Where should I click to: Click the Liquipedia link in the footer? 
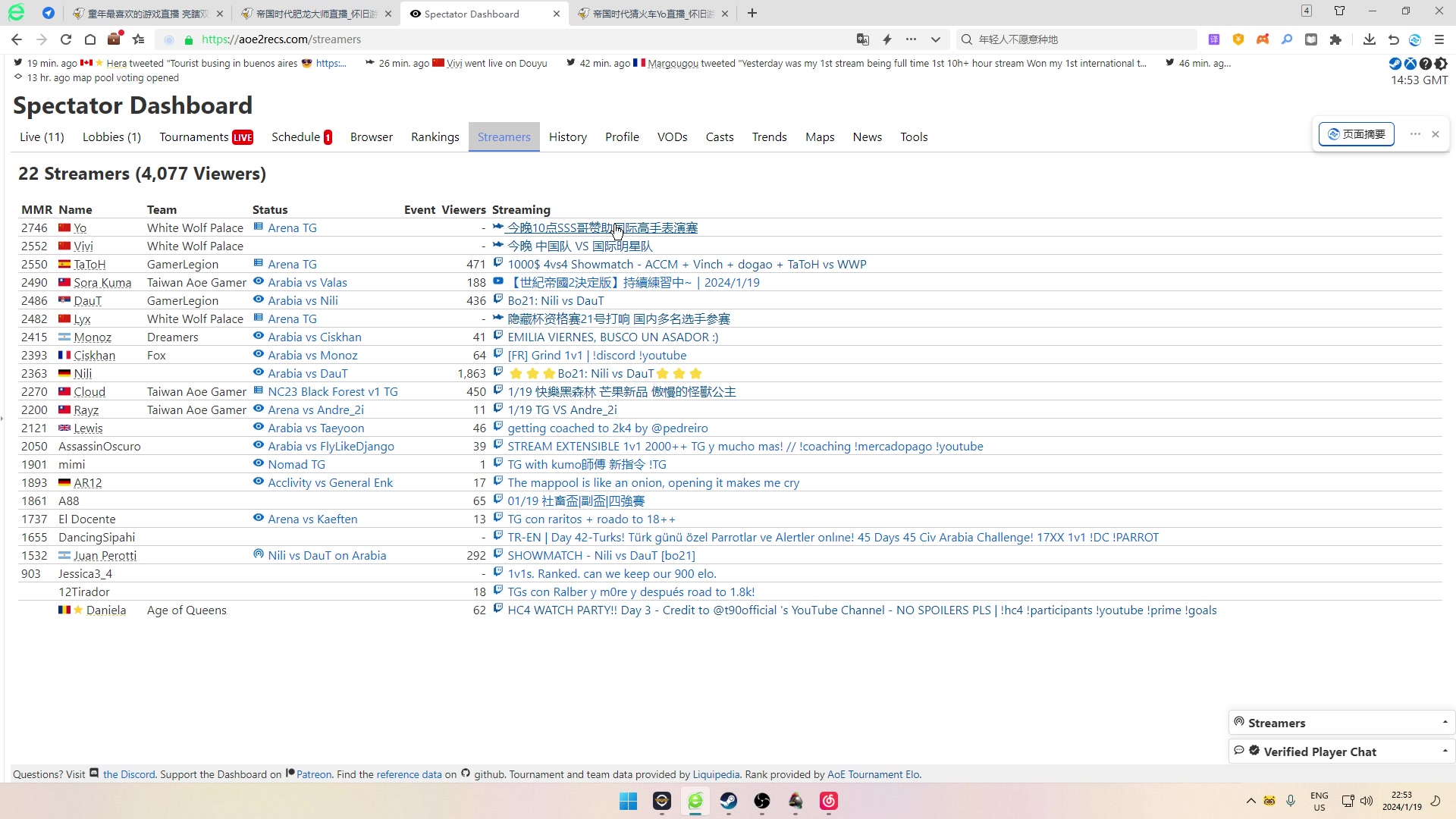click(716, 774)
